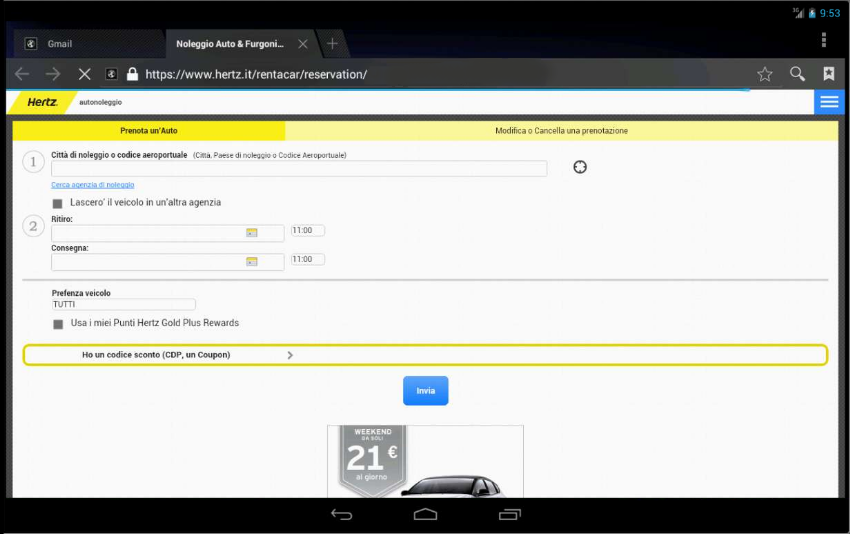Tap the Android back navigation button

(x=342, y=514)
